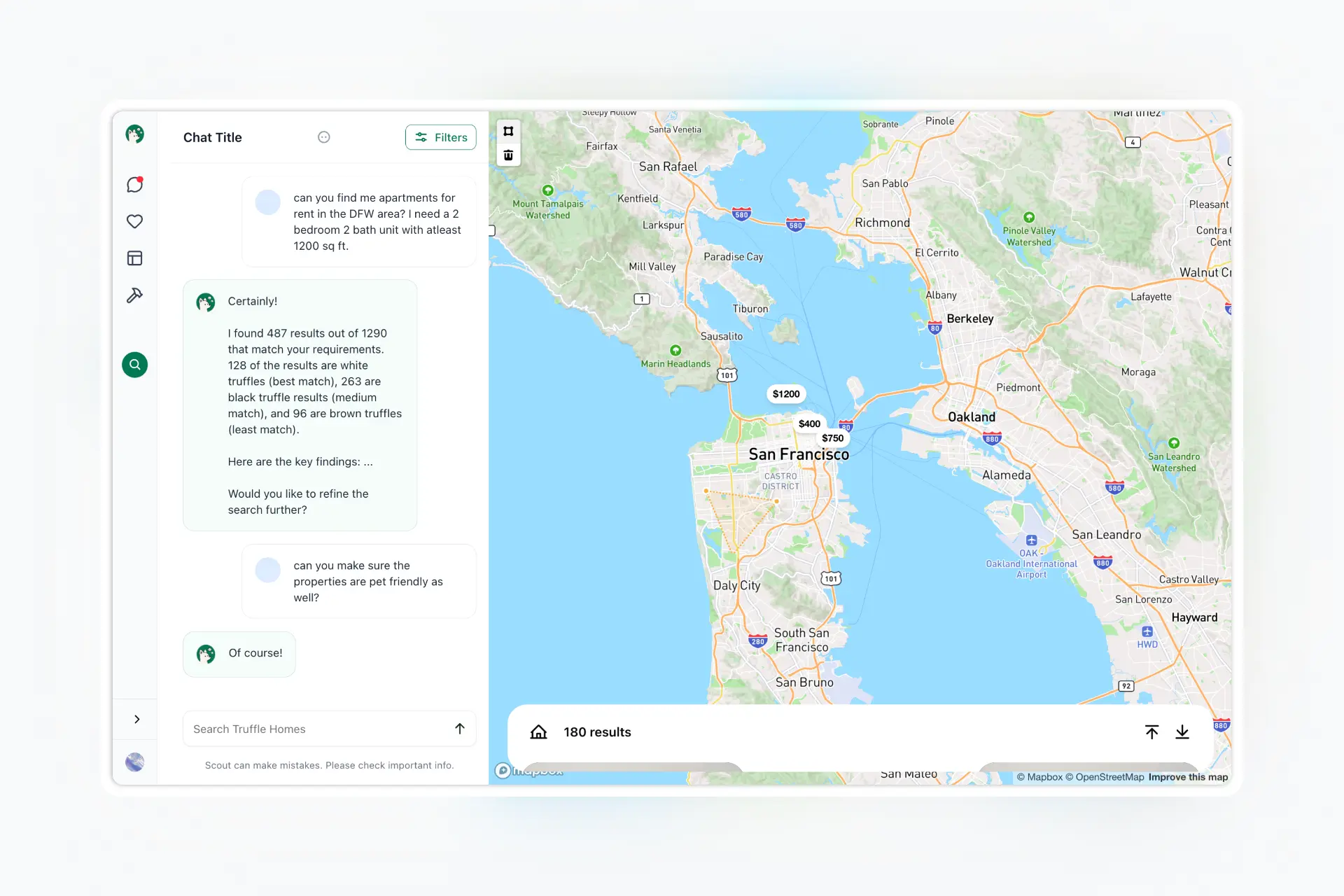Expand the sidebar using the chevron arrow
Viewport: 1344px width, 896px height.
[x=136, y=720]
